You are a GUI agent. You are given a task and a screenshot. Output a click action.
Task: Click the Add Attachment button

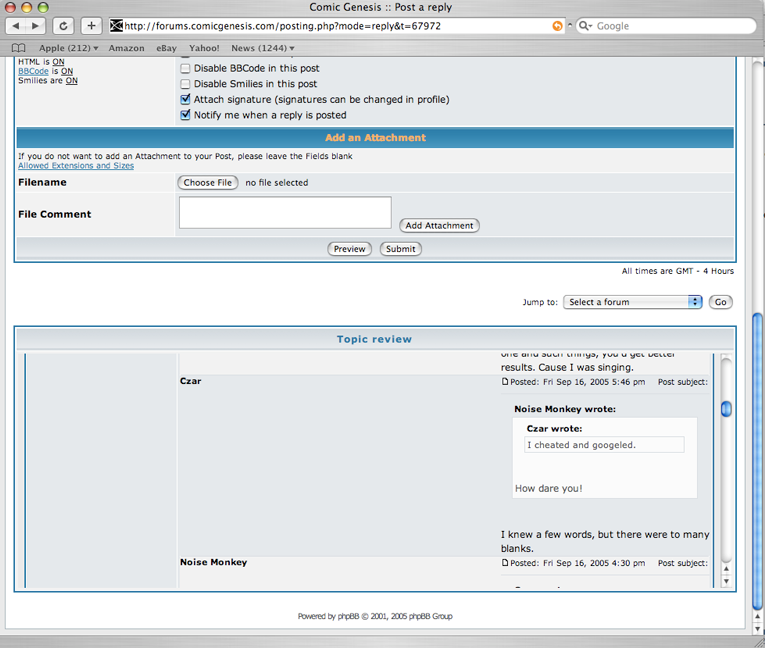click(439, 225)
